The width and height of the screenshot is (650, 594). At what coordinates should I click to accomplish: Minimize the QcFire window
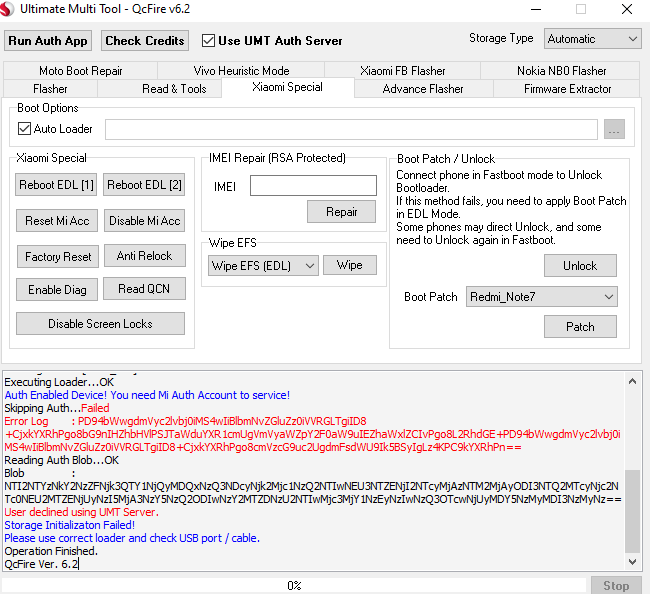[x=536, y=9]
